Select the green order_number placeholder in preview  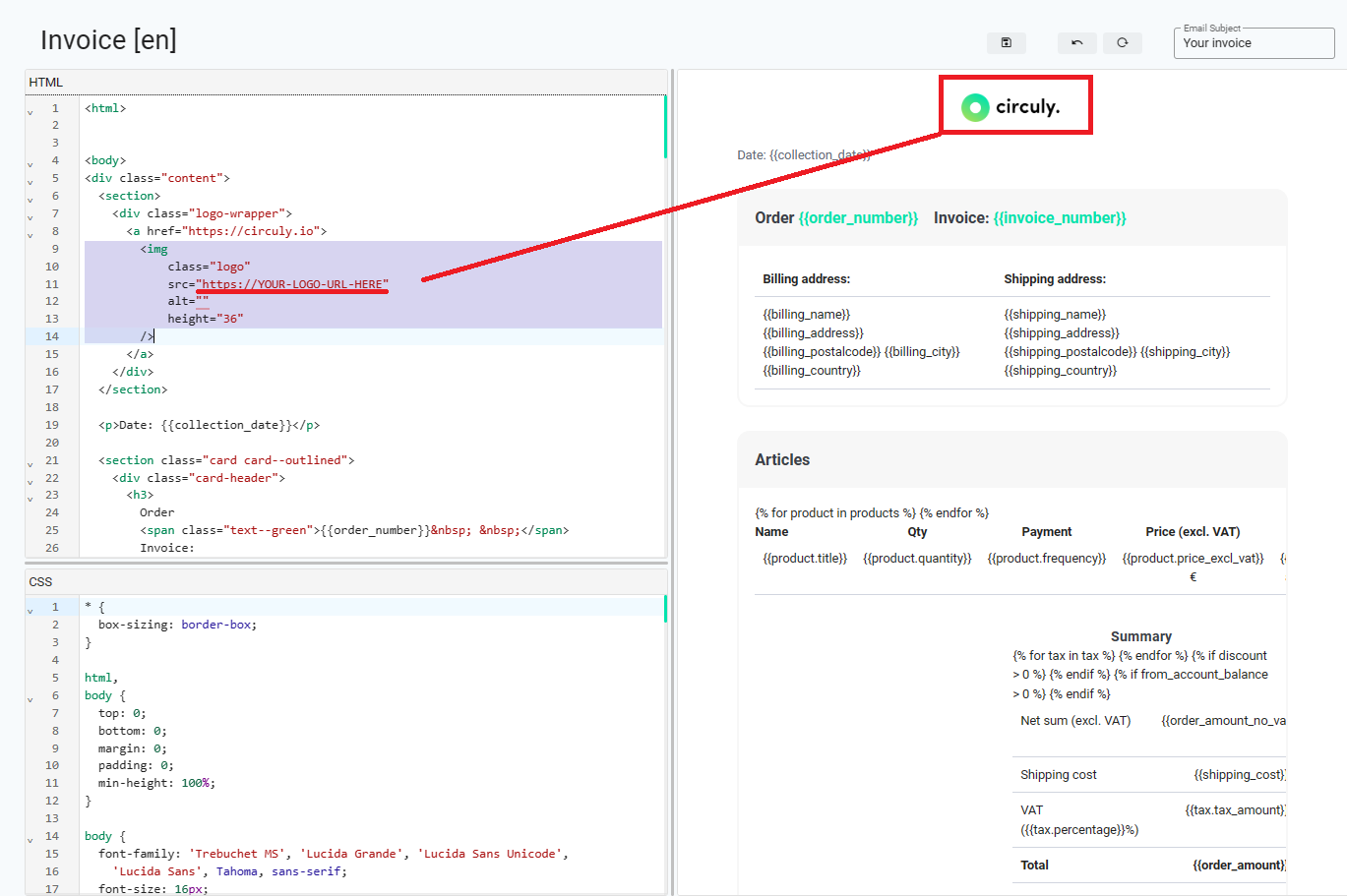[x=857, y=217]
